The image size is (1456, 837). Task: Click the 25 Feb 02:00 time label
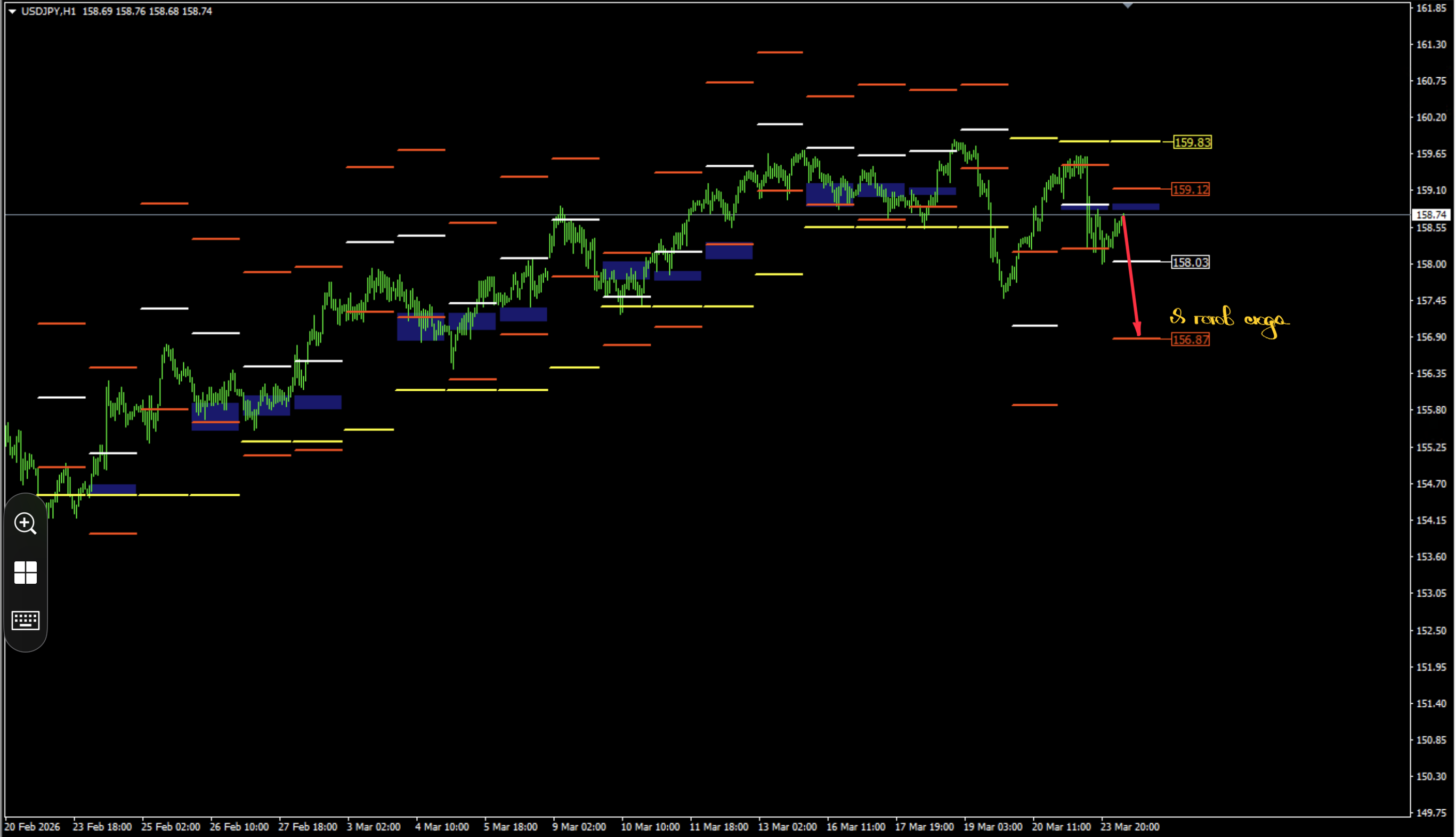tap(171, 827)
